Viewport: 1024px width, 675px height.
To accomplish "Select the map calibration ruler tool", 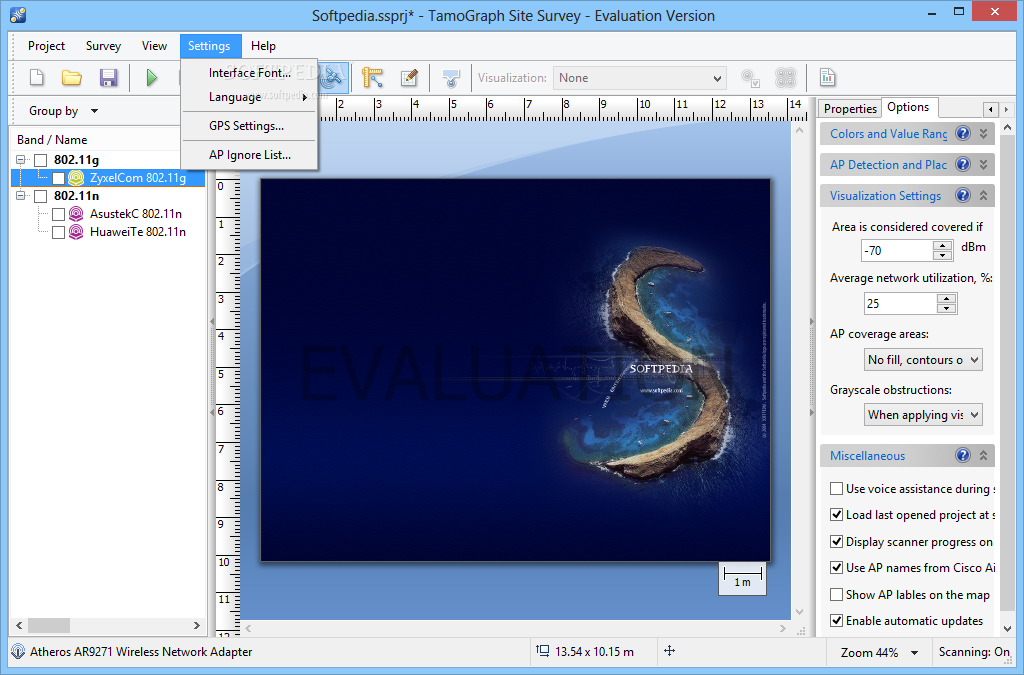I will [372, 78].
